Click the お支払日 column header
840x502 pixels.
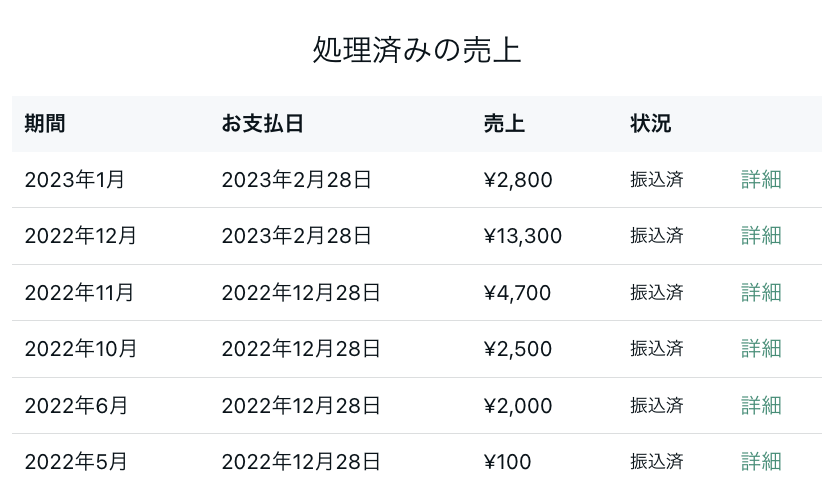(262, 124)
